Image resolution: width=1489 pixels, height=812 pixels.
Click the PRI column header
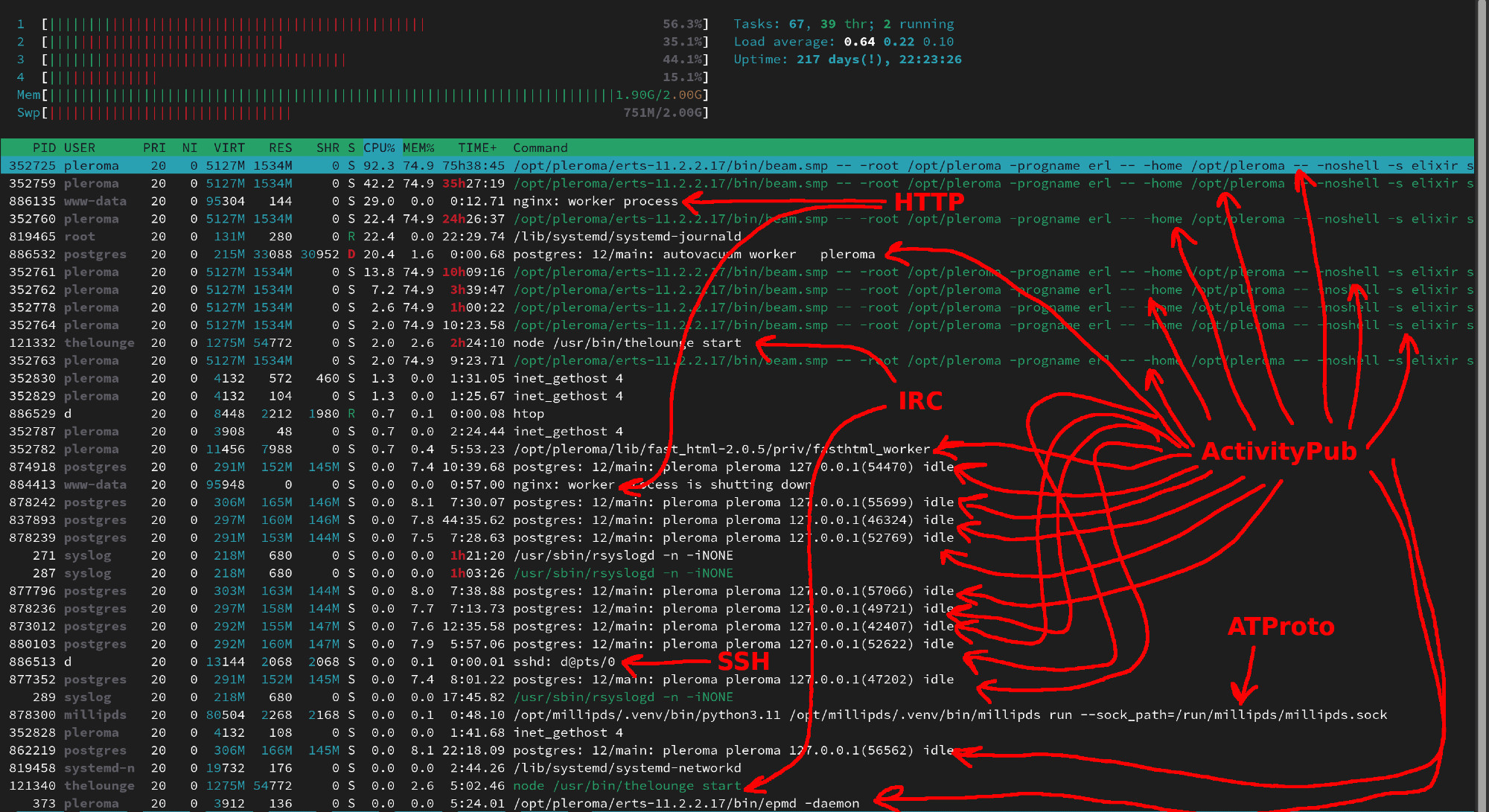tap(154, 147)
